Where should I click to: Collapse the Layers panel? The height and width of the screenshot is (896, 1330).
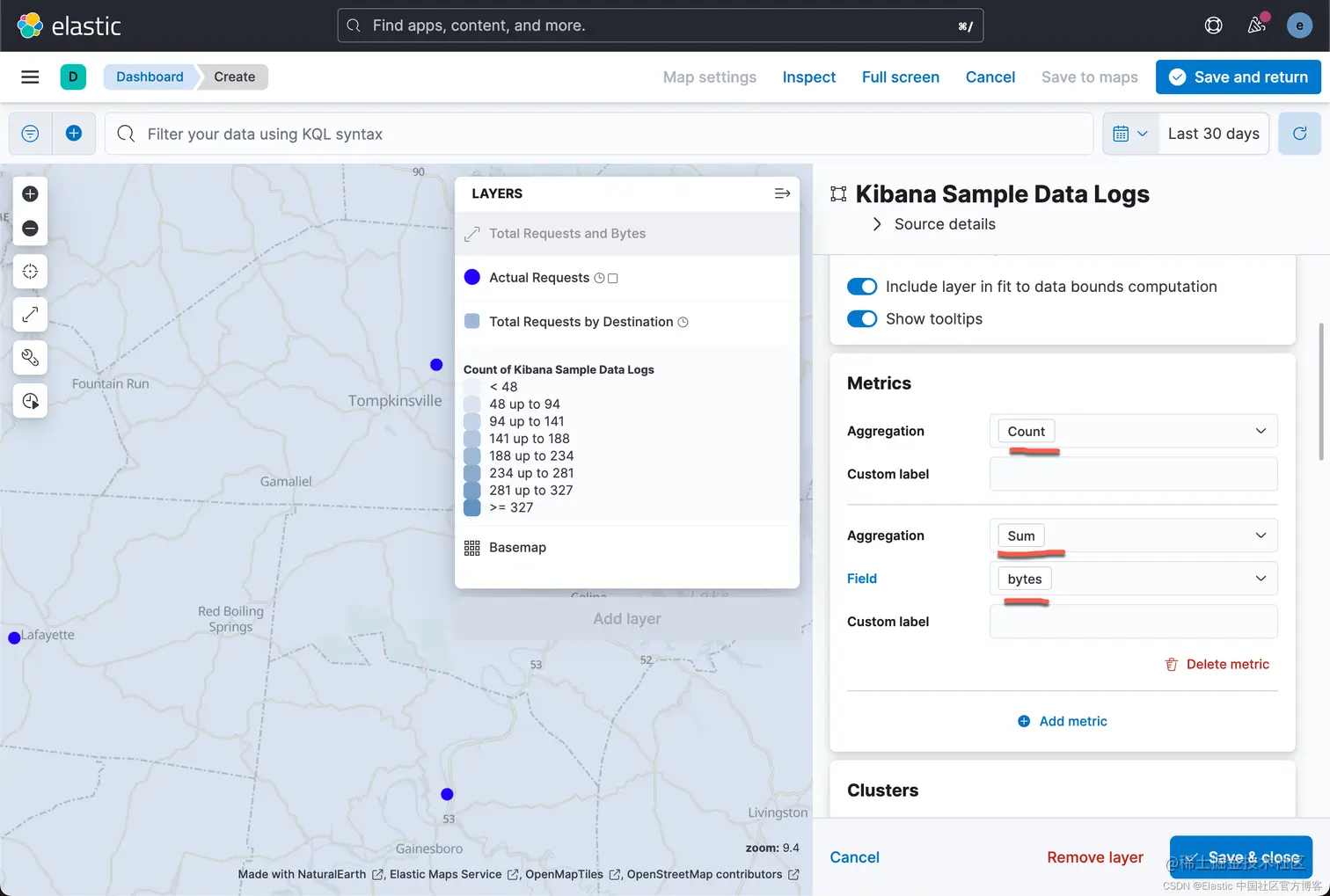(x=782, y=193)
